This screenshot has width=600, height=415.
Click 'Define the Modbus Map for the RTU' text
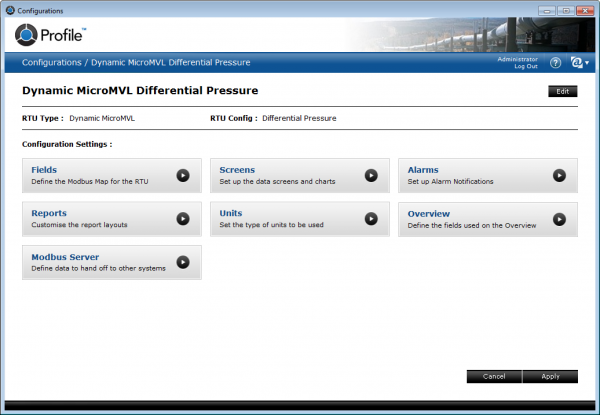[90, 181]
